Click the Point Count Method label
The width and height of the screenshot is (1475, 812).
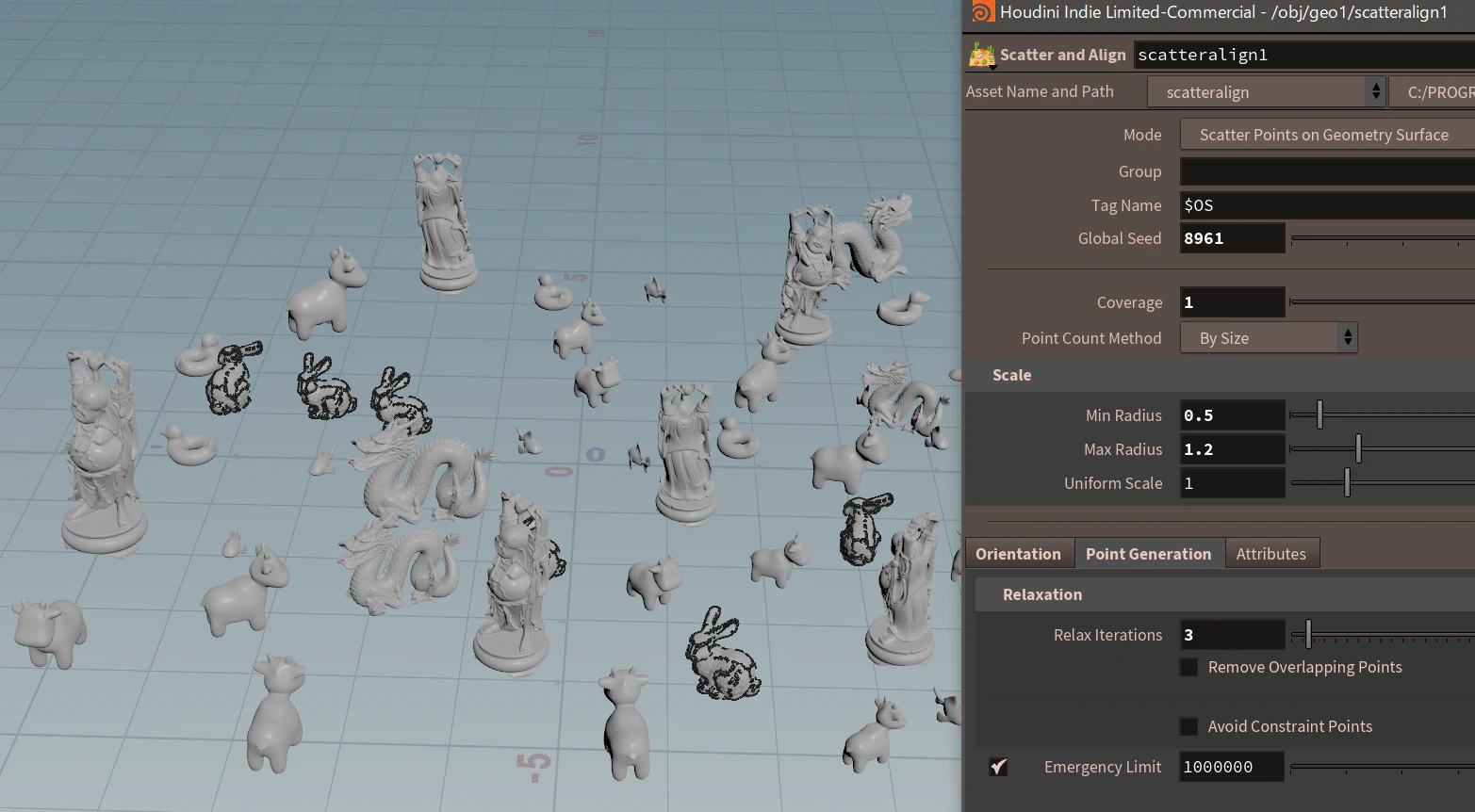[1091, 338]
